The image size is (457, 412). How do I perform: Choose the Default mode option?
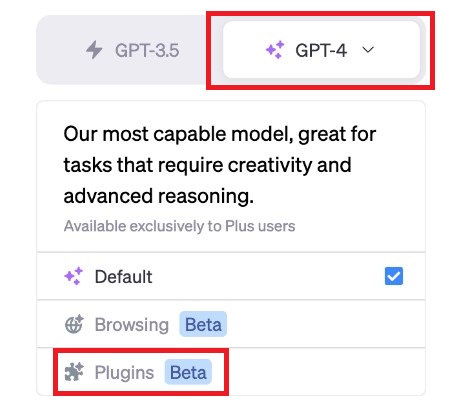[x=231, y=276]
